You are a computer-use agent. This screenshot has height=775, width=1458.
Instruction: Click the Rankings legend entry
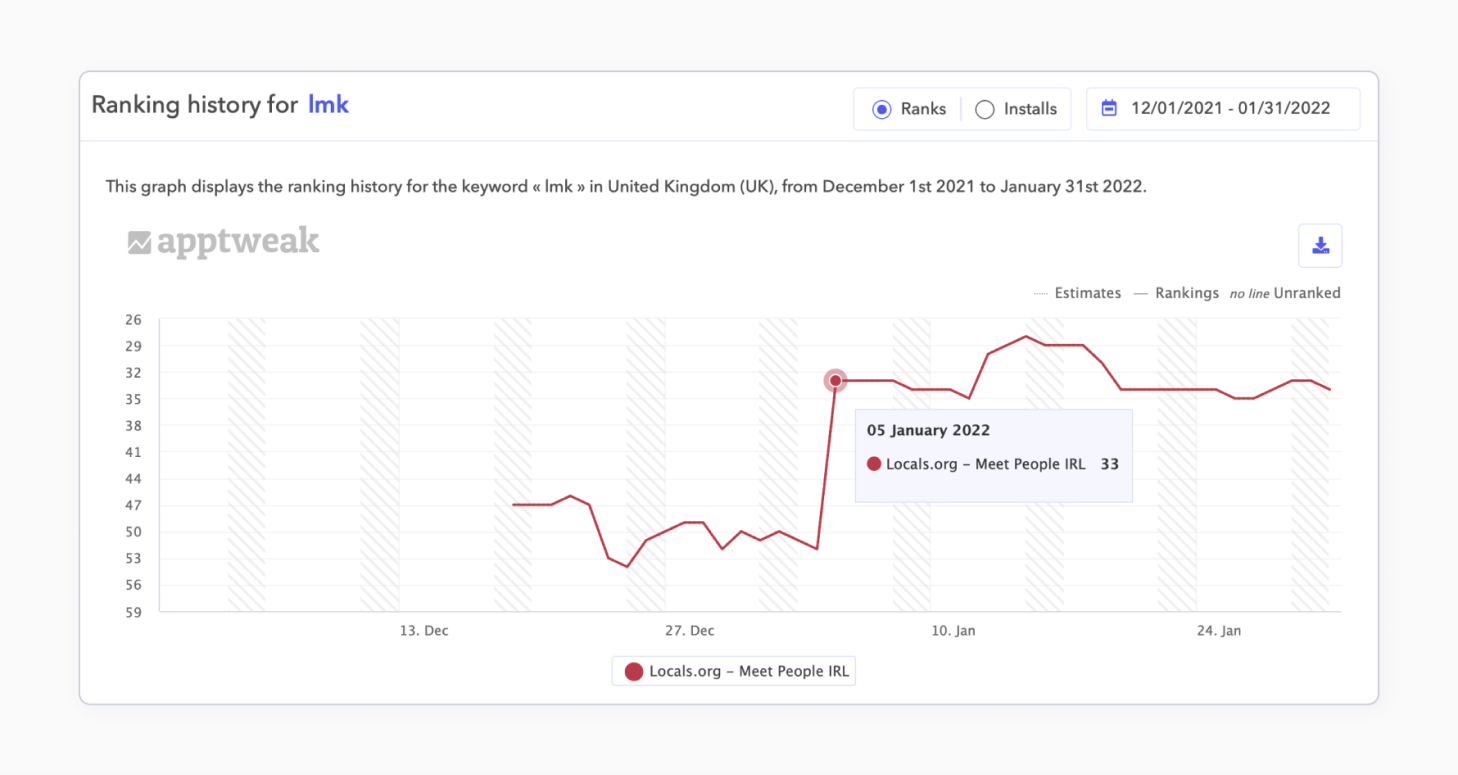[1186, 293]
